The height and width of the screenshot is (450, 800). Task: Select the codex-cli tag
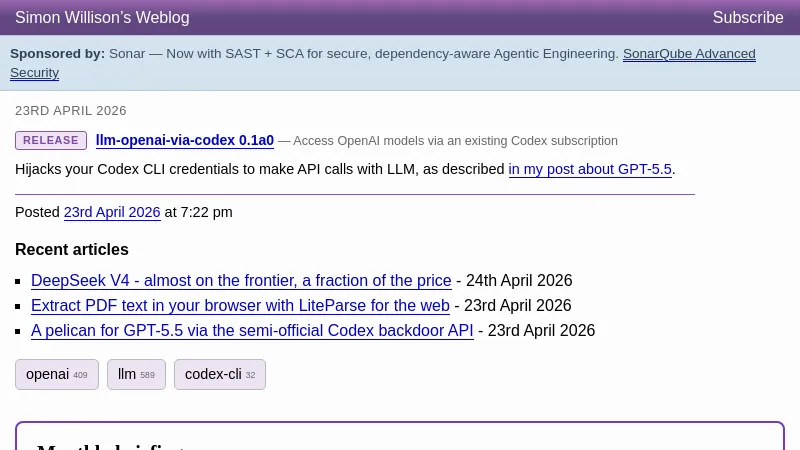point(220,375)
